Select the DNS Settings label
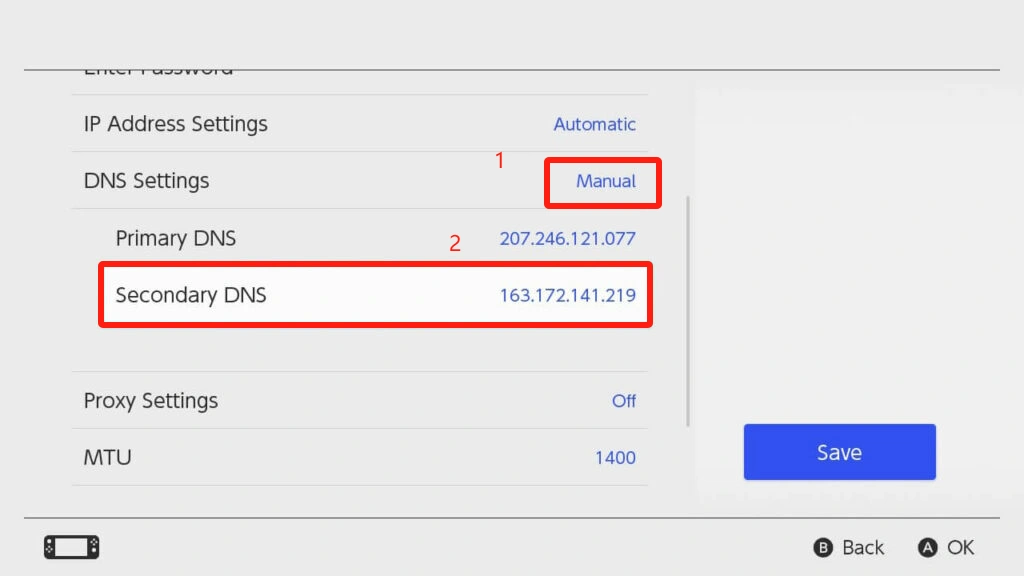This screenshot has width=1024, height=576. [x=147, y=181]
